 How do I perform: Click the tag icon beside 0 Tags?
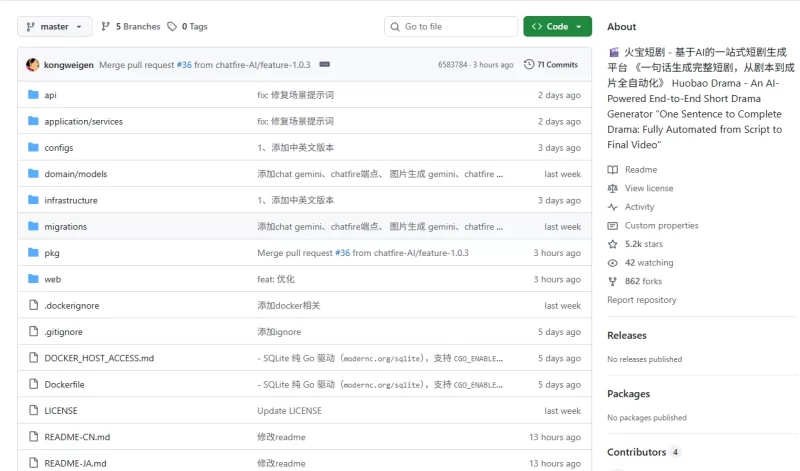pos(172,27)
